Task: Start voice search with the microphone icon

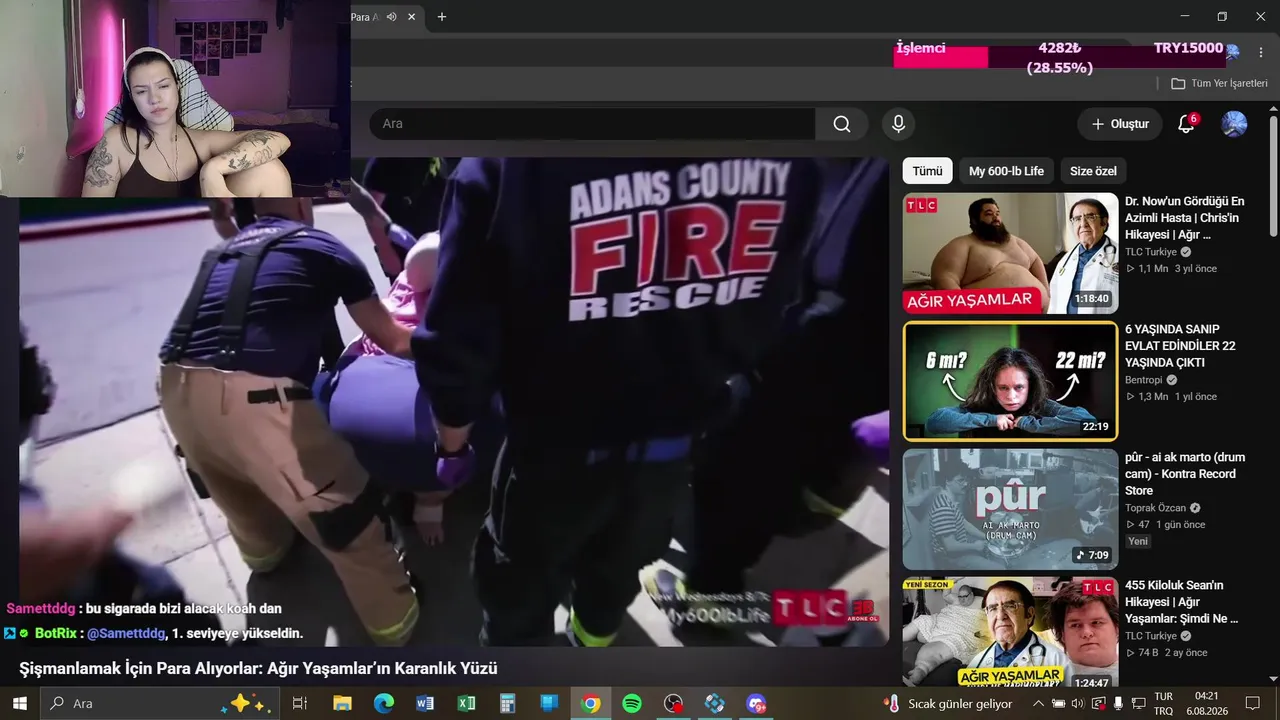Action: (x=898, y=124)
